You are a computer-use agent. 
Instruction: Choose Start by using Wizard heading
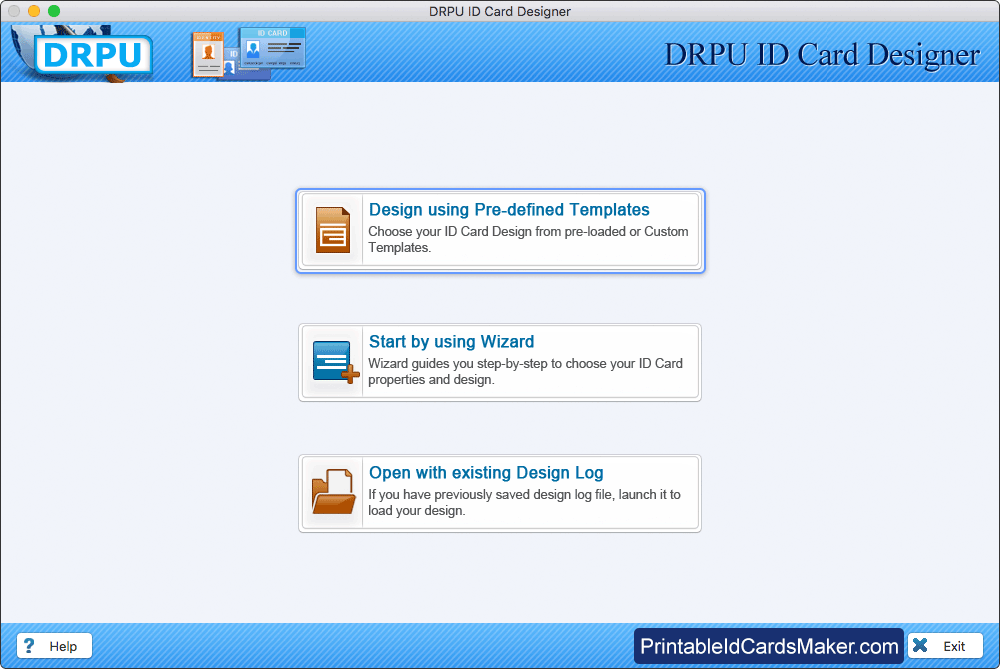click(x=452, y=342)
